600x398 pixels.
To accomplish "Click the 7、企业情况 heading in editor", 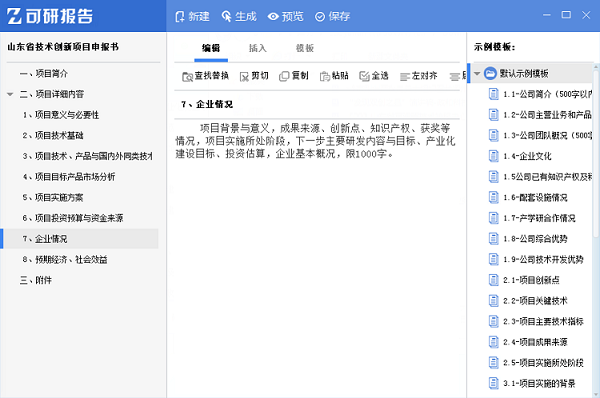I will pos(207,104).
